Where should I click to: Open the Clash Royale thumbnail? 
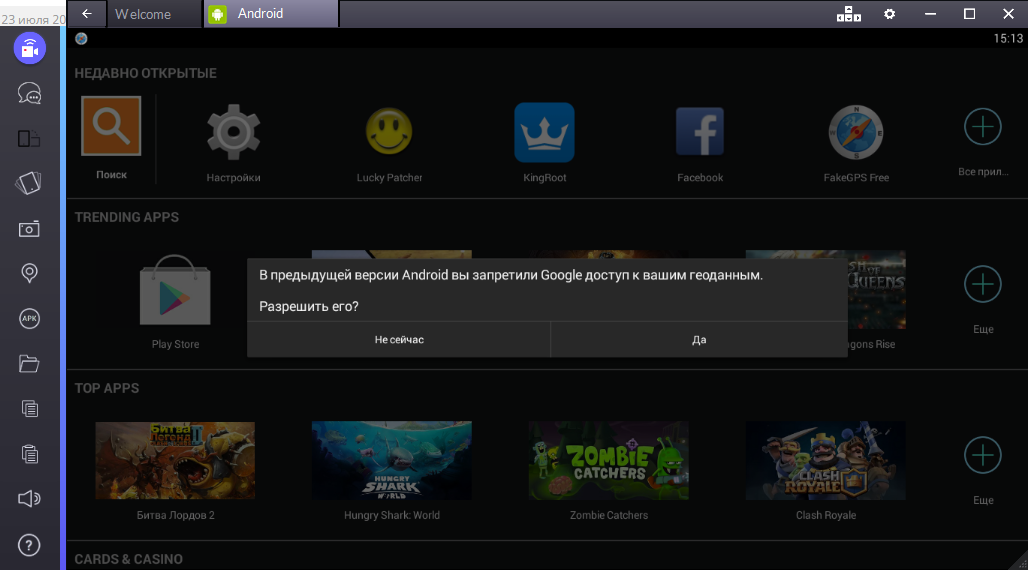825,460
